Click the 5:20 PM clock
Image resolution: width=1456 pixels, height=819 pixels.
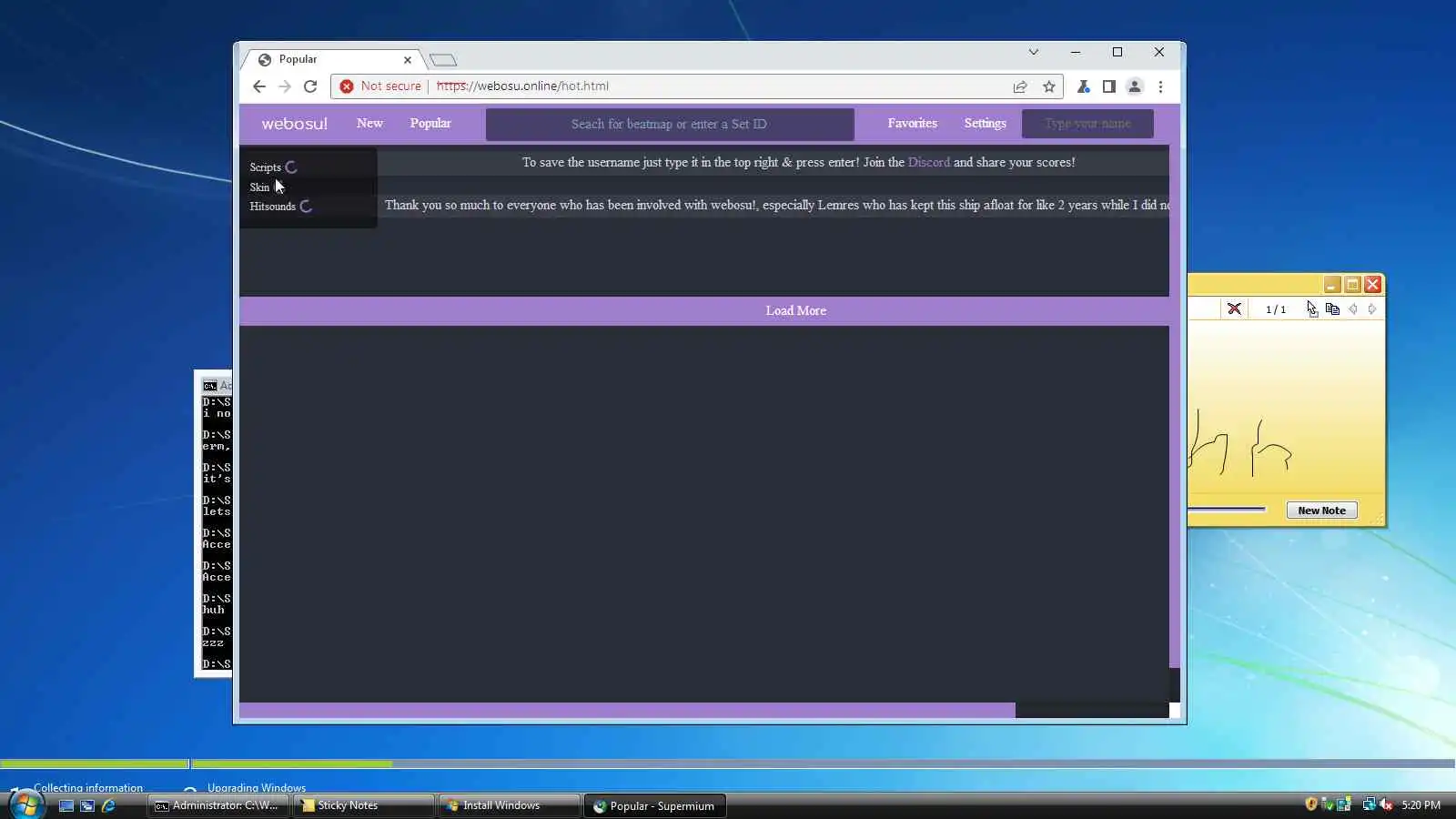[x=1421, y=805]
